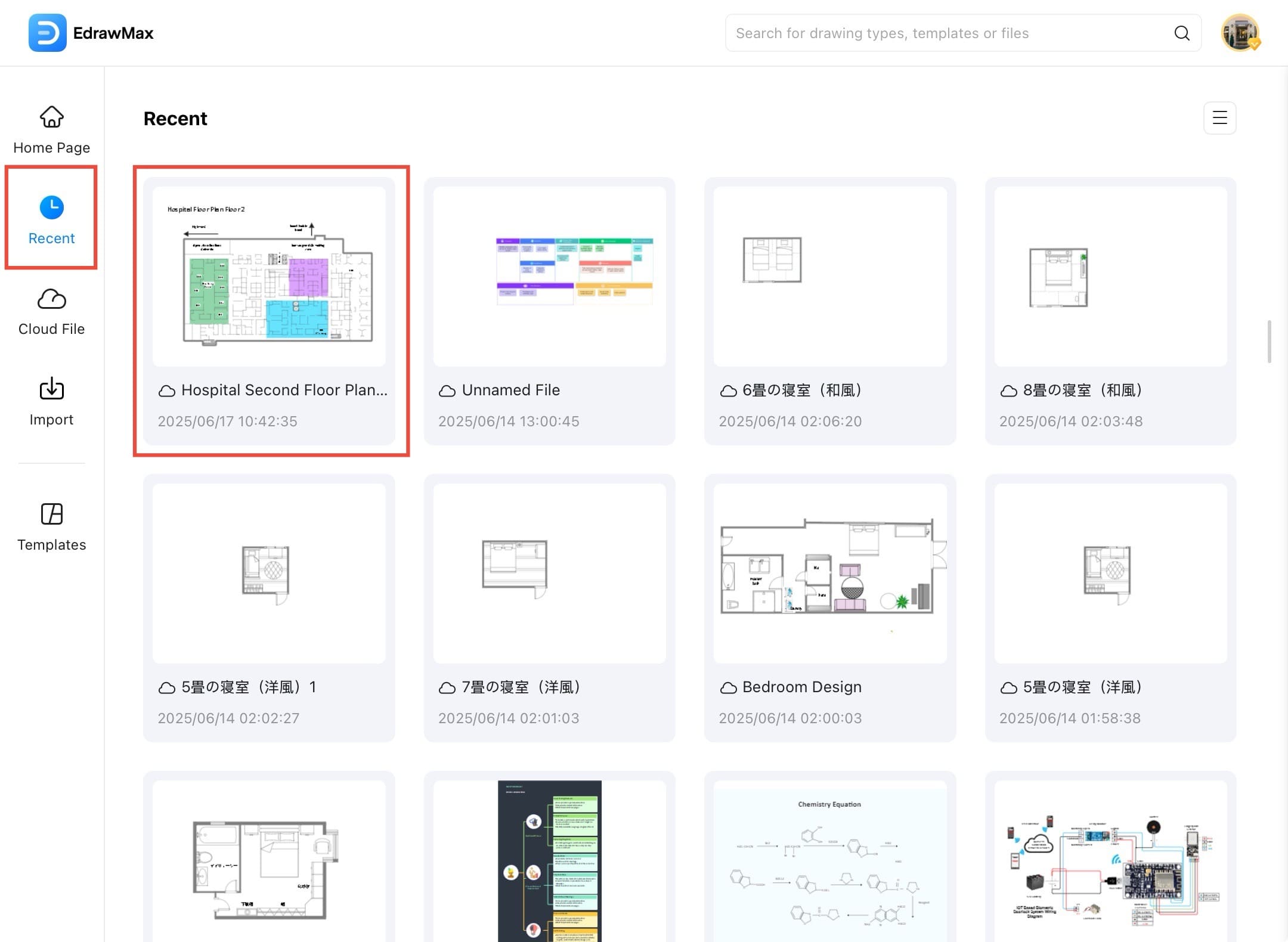Screen dimensions: 1288x942
Task: Click the vertical scrollbar handle
Action: [x=1269, y=342]
